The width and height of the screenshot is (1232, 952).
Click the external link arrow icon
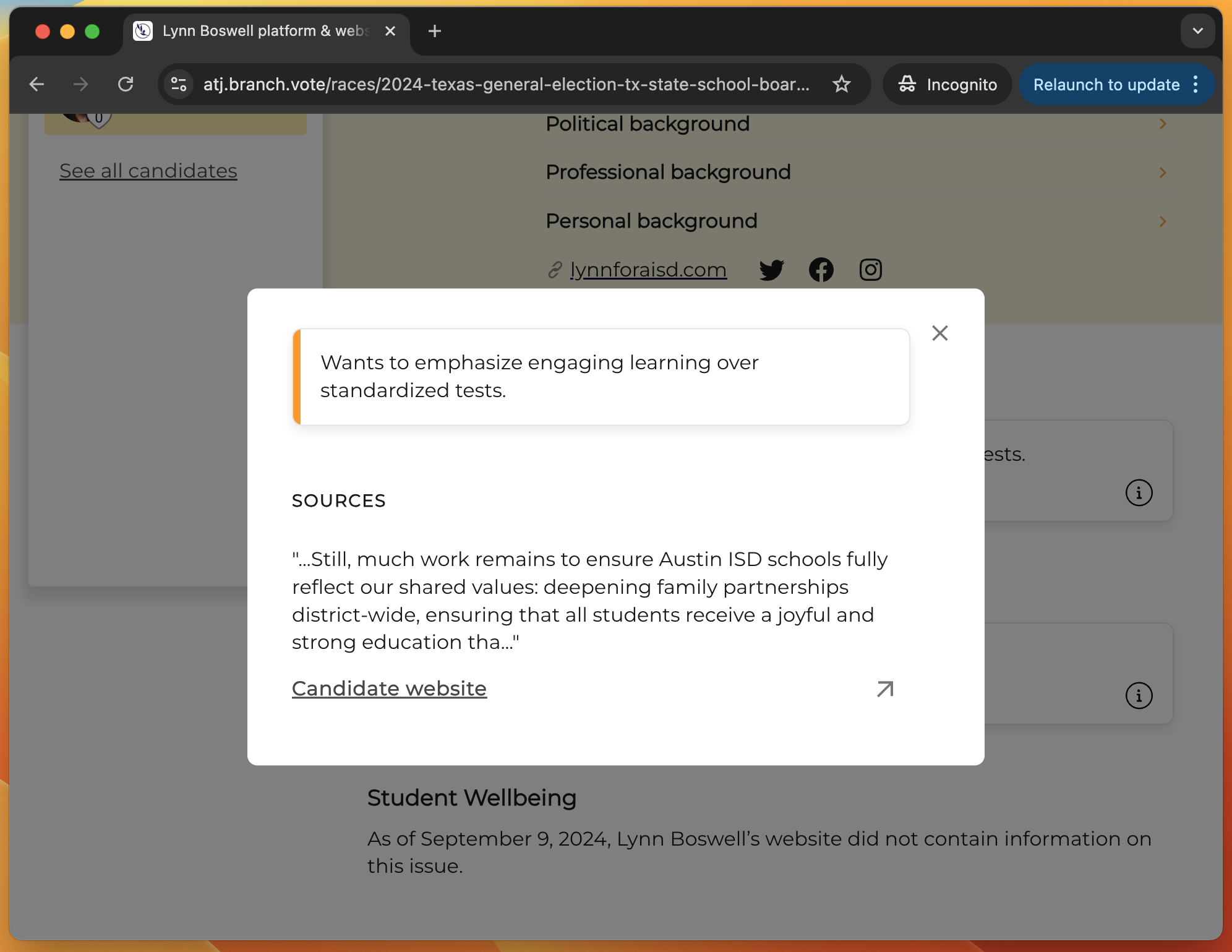[885, 688]
